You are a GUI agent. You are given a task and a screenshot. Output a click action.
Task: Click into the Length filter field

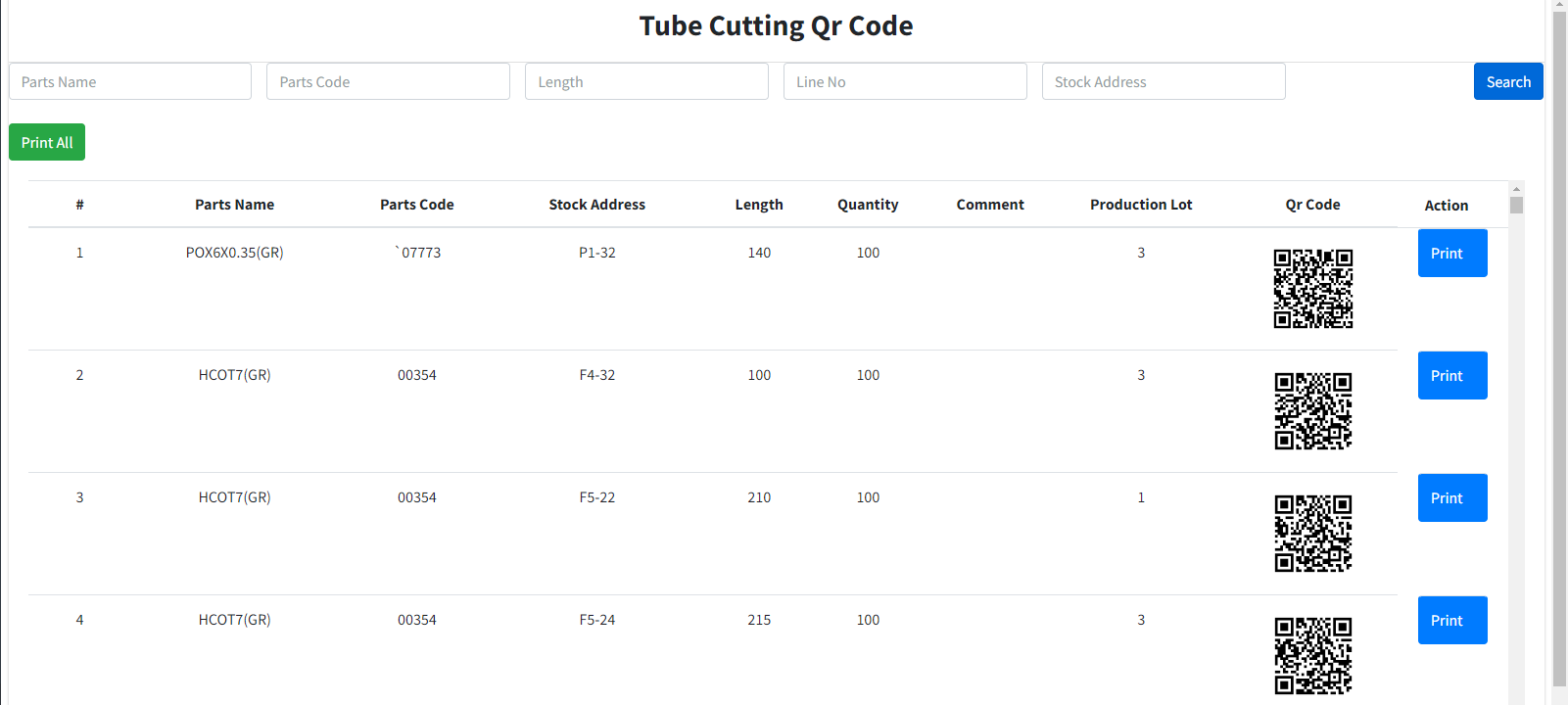pyautogui.click(x=646, y=81)
